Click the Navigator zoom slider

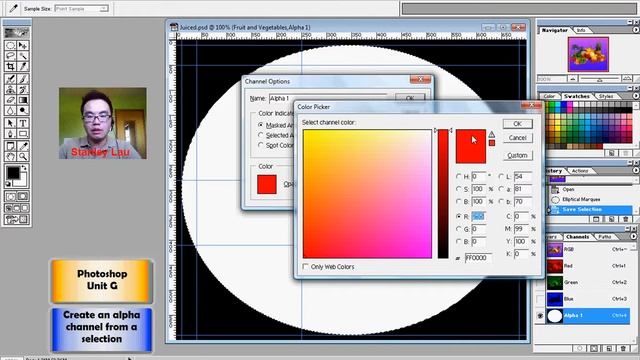tap(600, 79)
